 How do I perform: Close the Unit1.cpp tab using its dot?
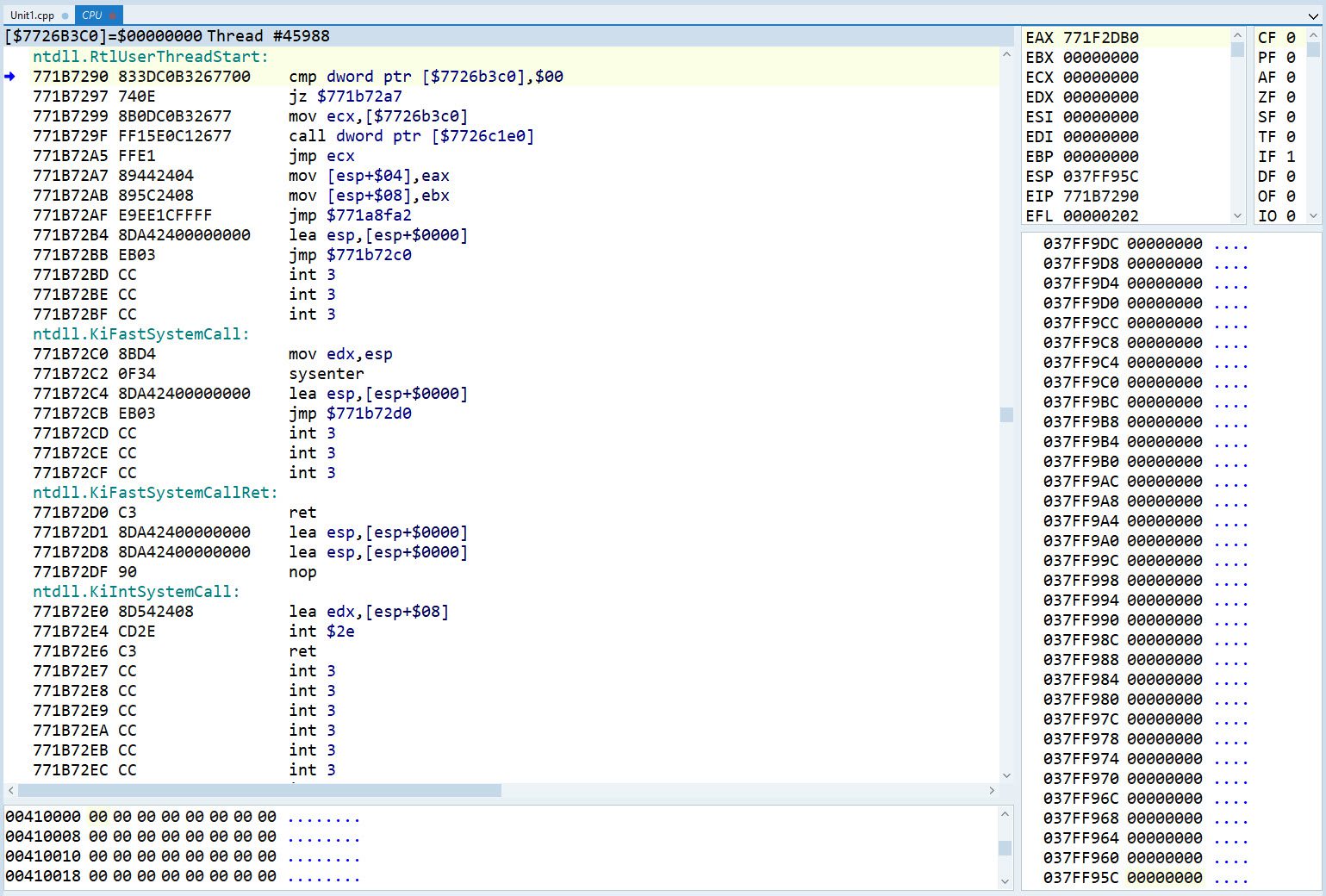click(x=65, y=16)
